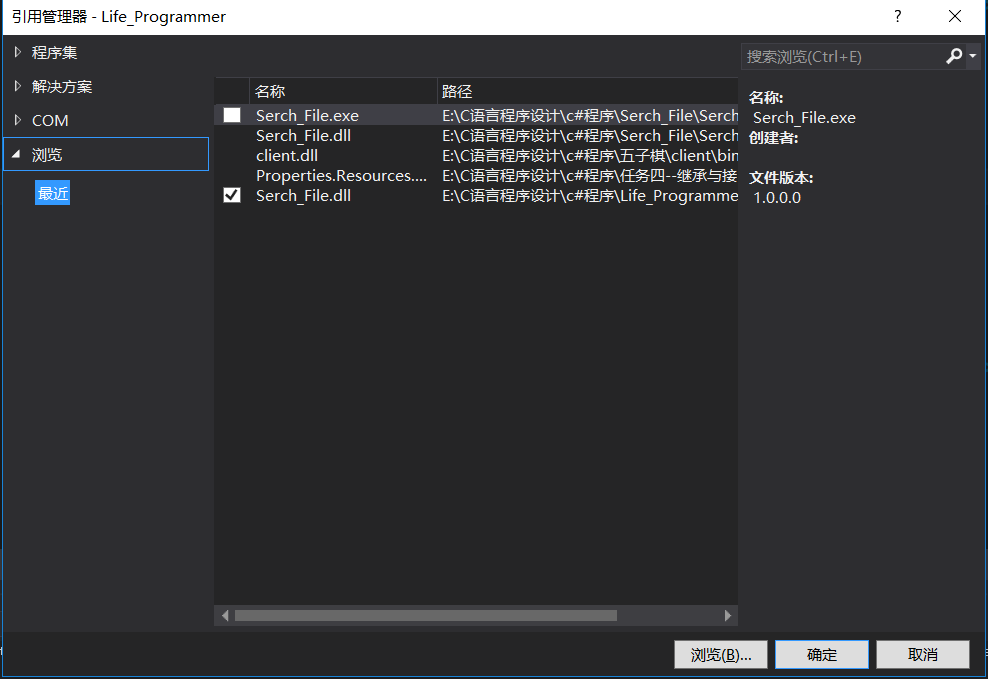Expand the 程序集 tree node
This screenshot has width=988, height=679.
[18, 52]
